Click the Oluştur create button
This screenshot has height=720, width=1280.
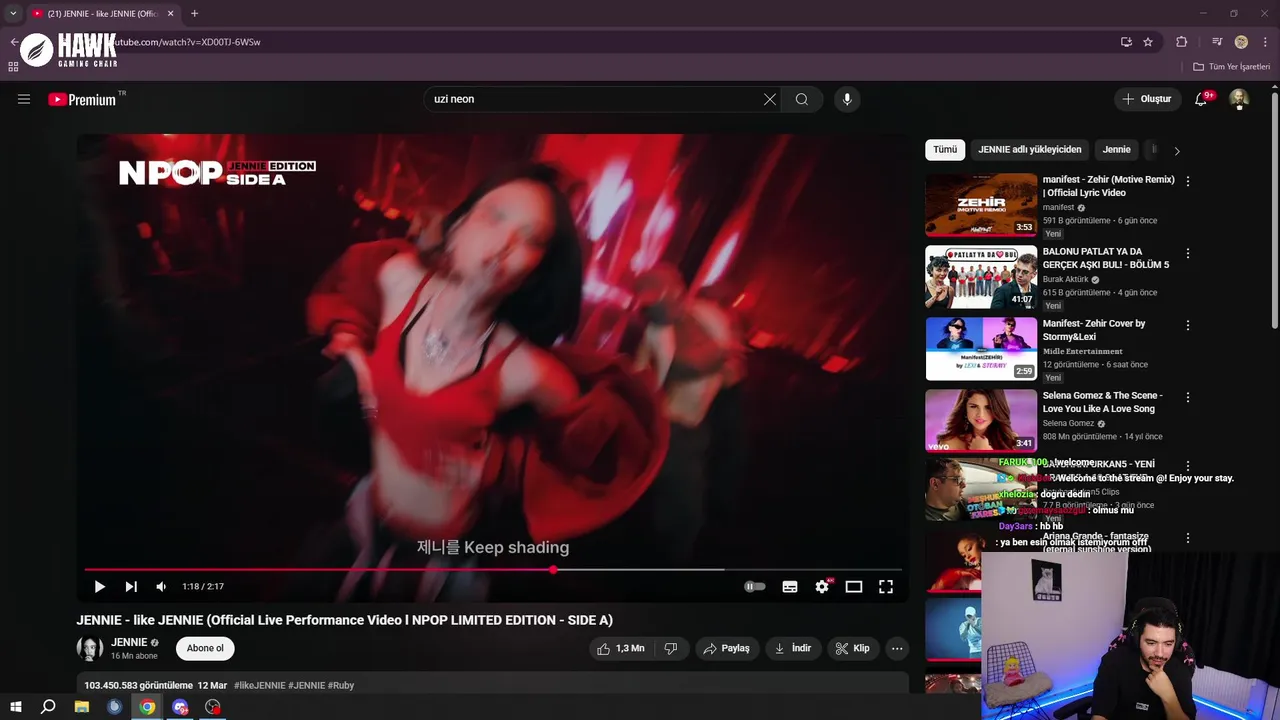point(1147,99)
